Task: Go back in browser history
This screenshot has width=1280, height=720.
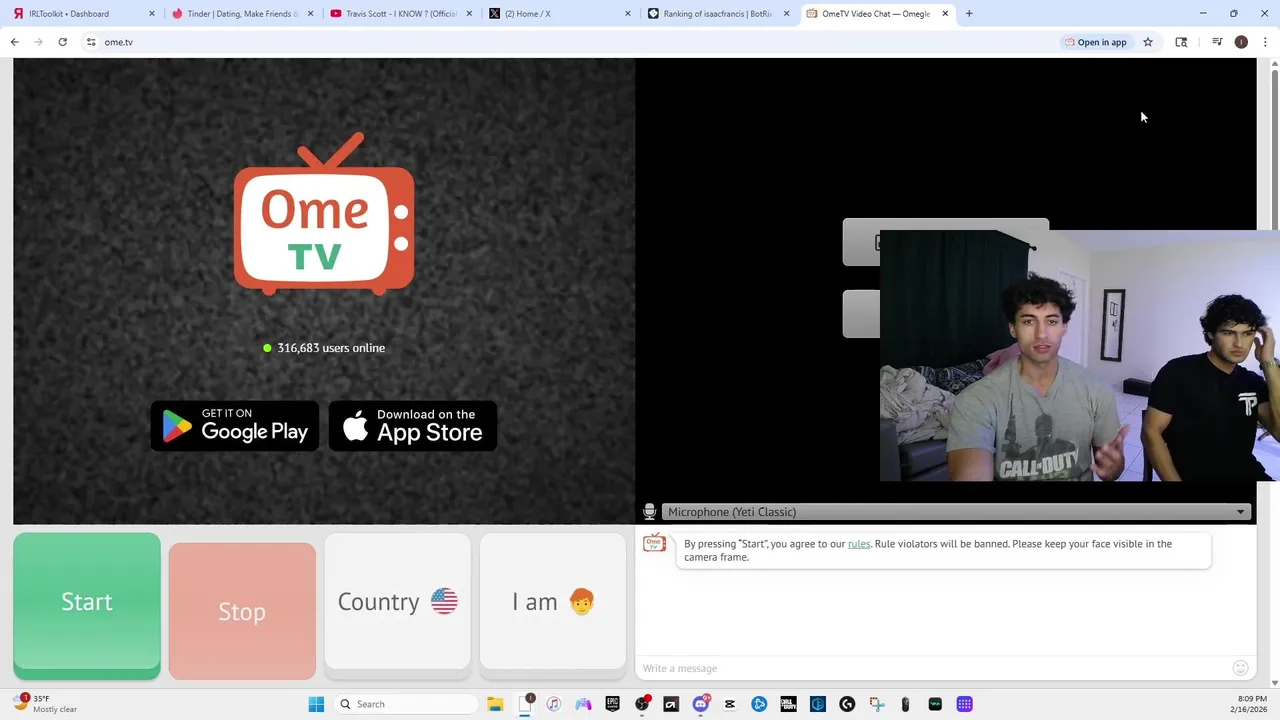Action: click(x=14, y=42)
